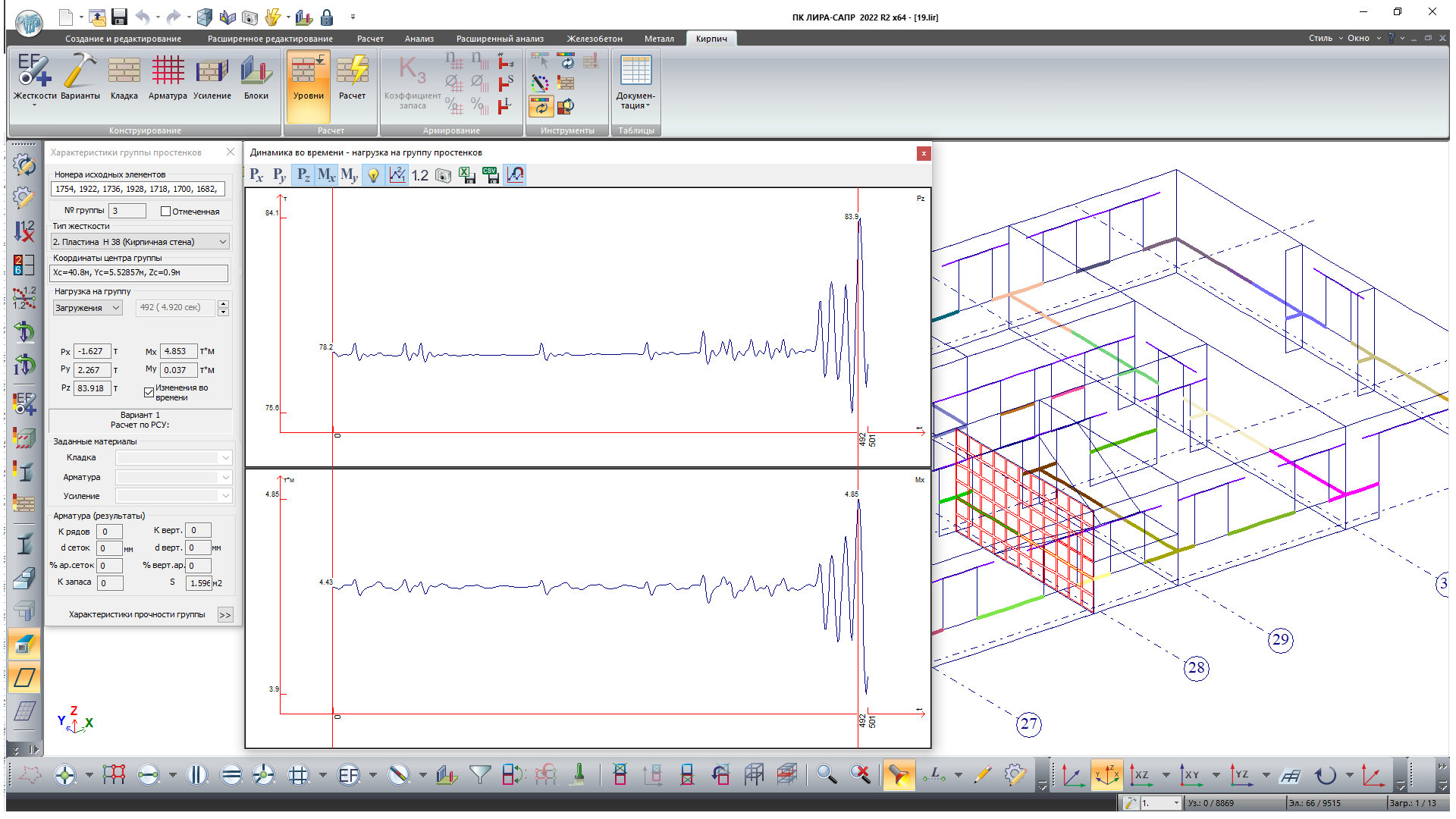Image resolution: width=1456 pixels, height=819 pixels.
Task: Switch to the Железобетон ribbon tab
Action: [594, 39]
